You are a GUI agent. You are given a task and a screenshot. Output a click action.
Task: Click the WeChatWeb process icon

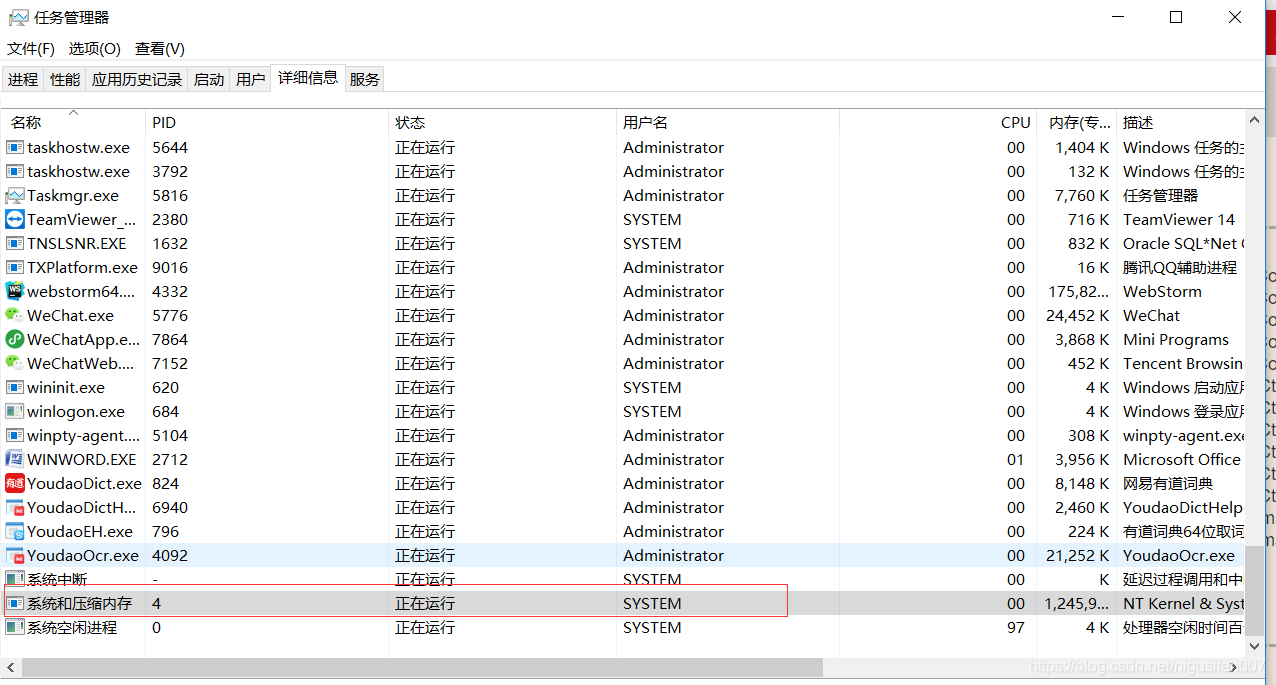[x=15, y=363]
